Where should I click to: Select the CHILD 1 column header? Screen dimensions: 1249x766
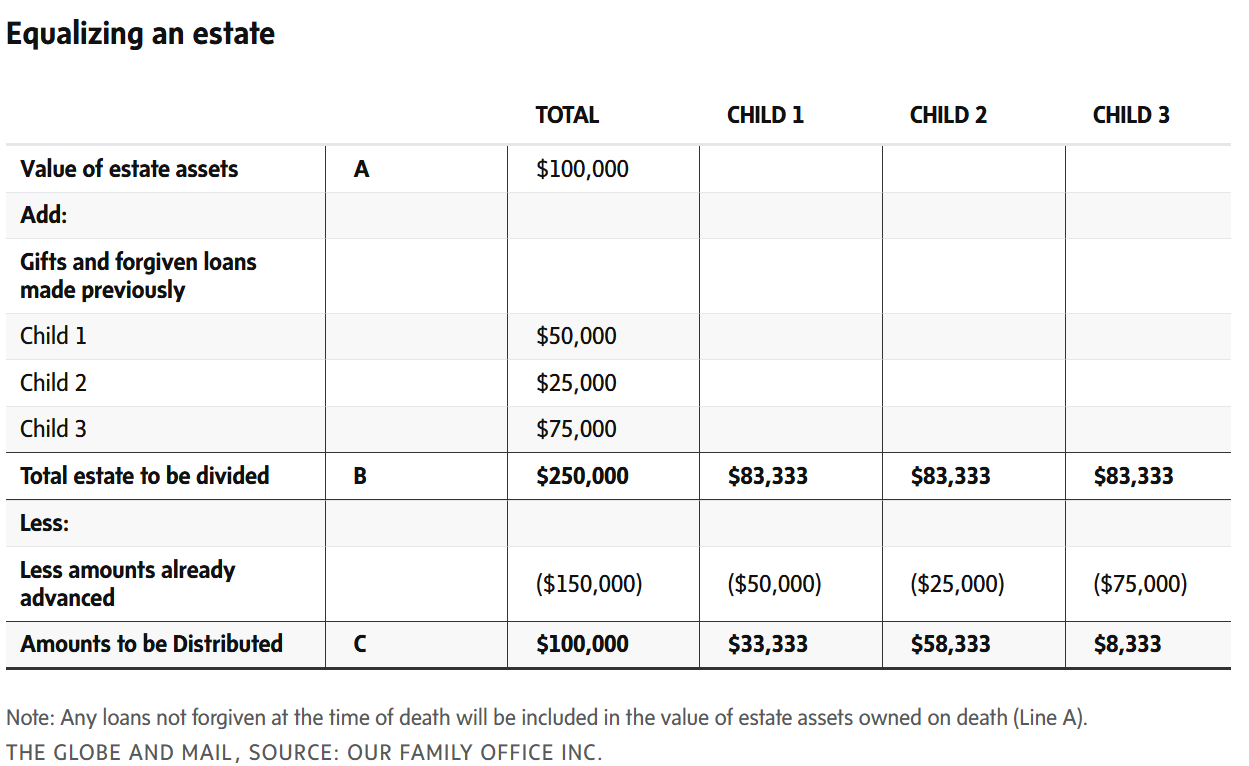765,115
